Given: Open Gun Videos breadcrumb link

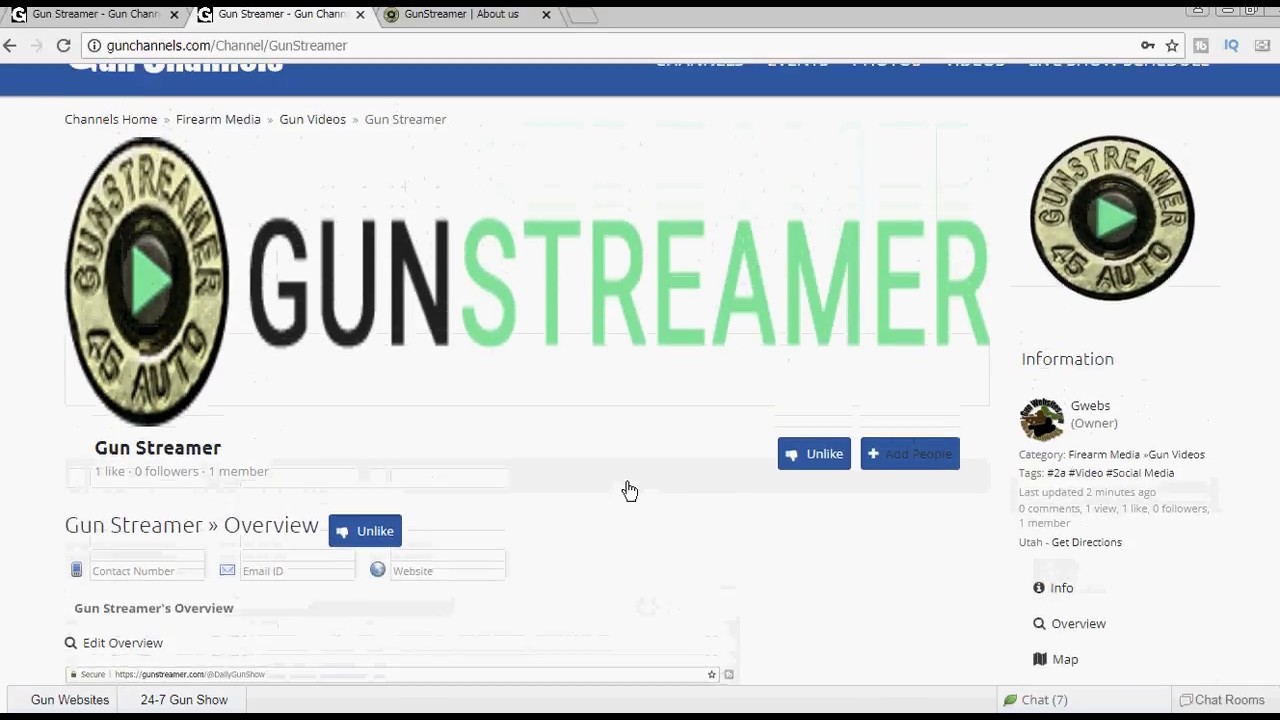Looking at the screenshot, I should click(312, 119).
